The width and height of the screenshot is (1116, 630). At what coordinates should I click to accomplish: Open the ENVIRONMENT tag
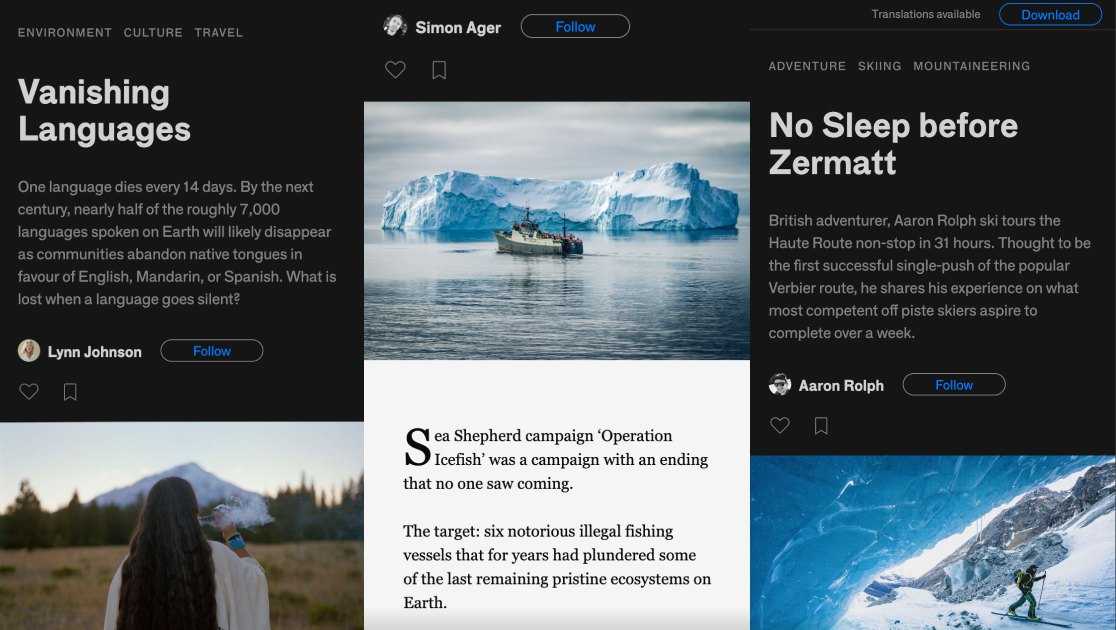click(65, 33)
